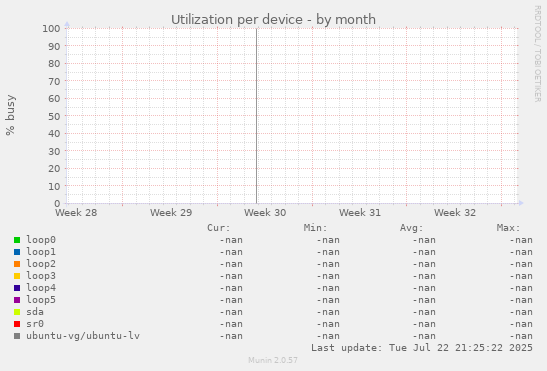This screenshot has width=547, height=371.
Task: Click sr0 Avg value -nan
Action: pos(424,324)
